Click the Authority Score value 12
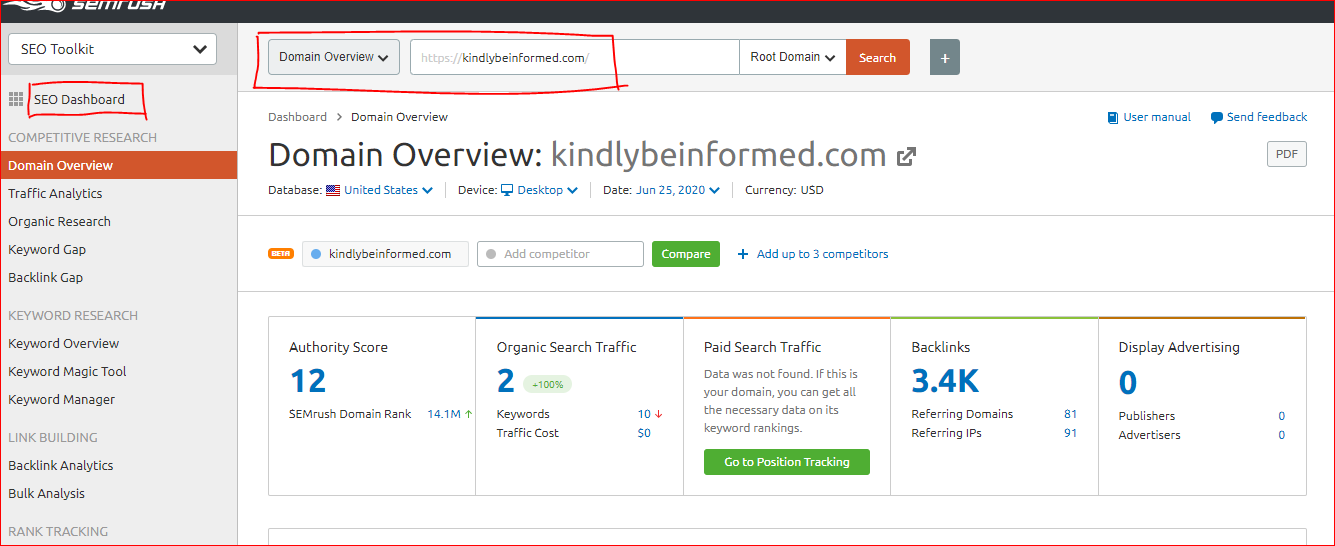Image resolution: width=1335 pixels, height=546 pixels. [308, 381]
